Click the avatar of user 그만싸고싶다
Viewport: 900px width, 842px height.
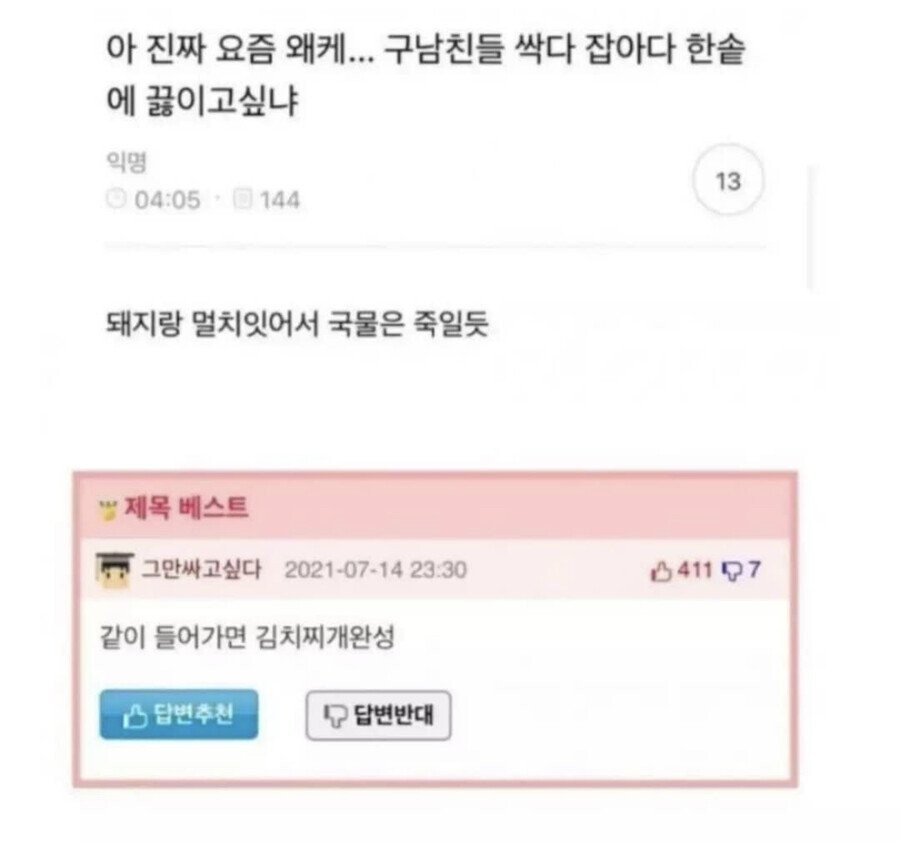(x=114, y=570)
